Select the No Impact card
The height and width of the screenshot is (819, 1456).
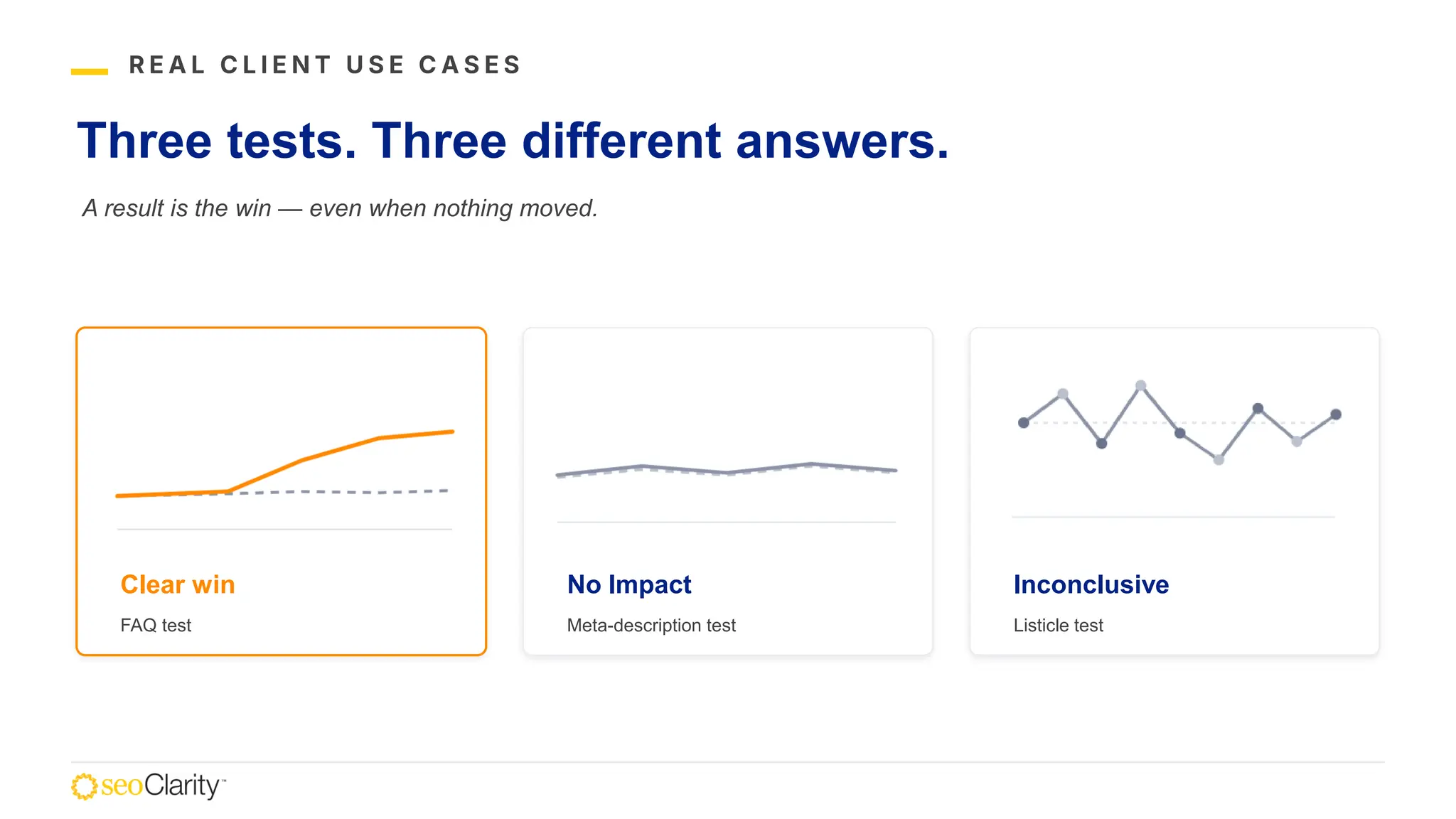click(728, 491)
